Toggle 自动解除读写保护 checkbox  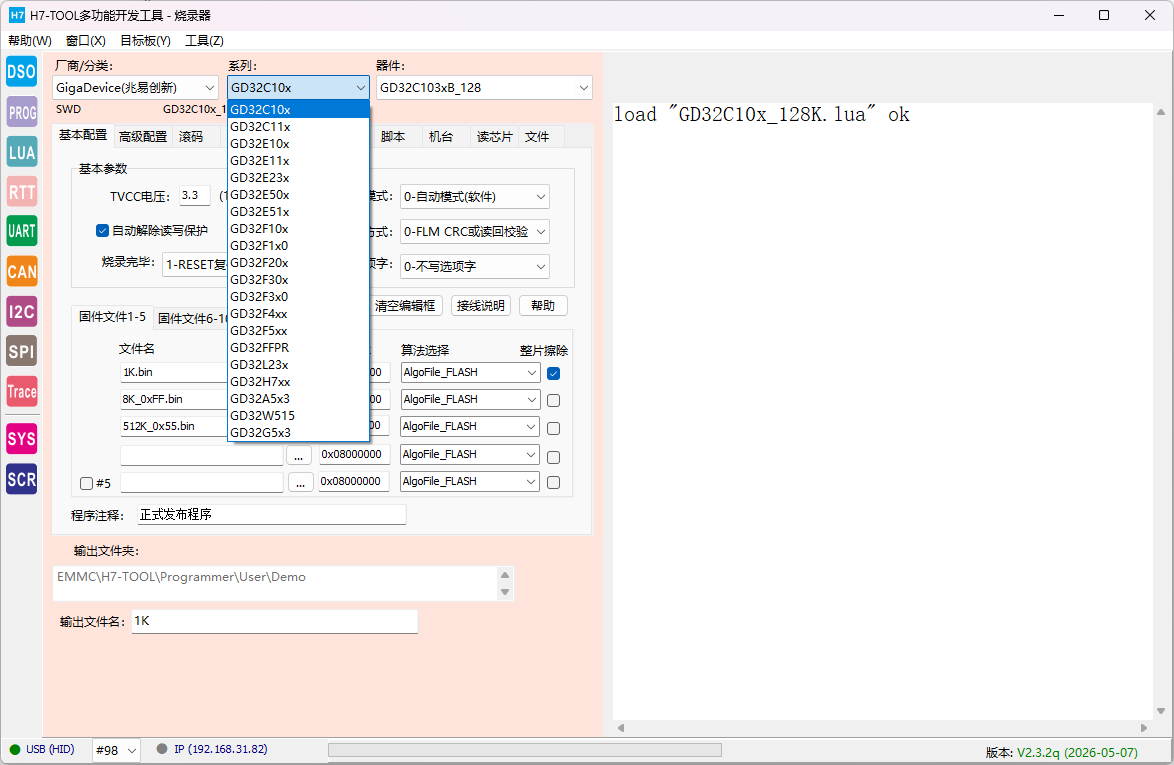coord(103,231)
